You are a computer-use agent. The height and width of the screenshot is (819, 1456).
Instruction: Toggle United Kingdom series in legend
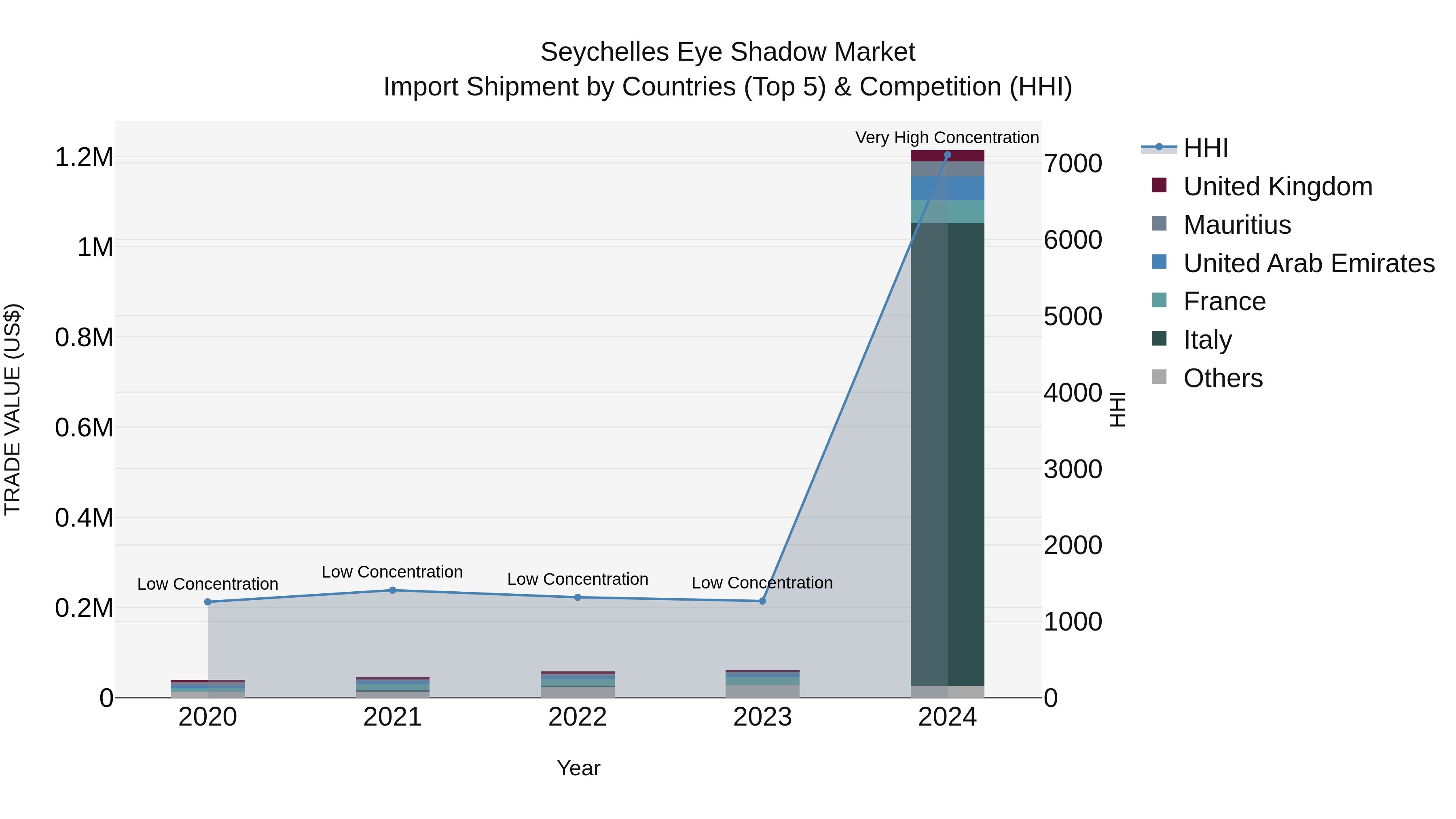[1261, 186]
